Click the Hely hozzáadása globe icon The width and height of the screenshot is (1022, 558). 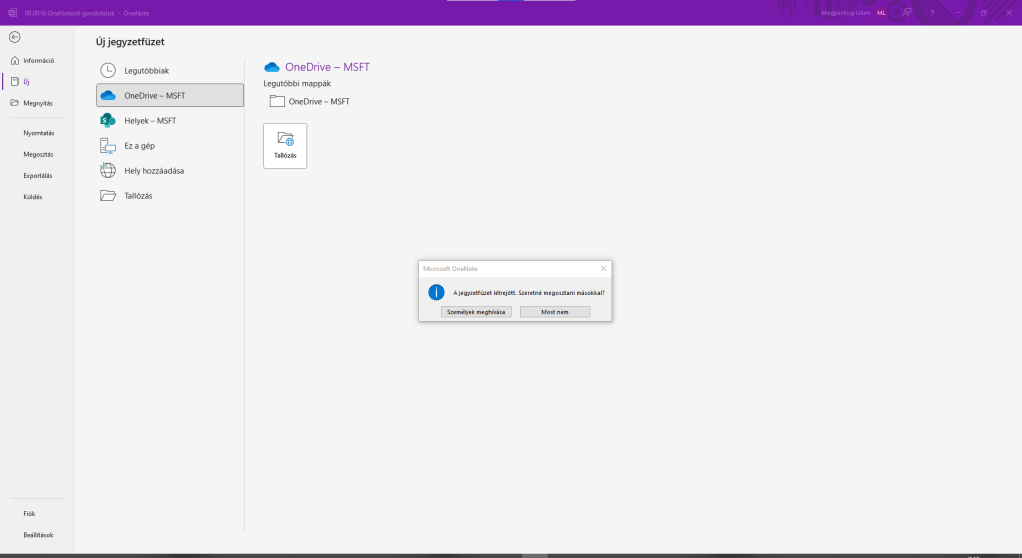tap(108, 170)
